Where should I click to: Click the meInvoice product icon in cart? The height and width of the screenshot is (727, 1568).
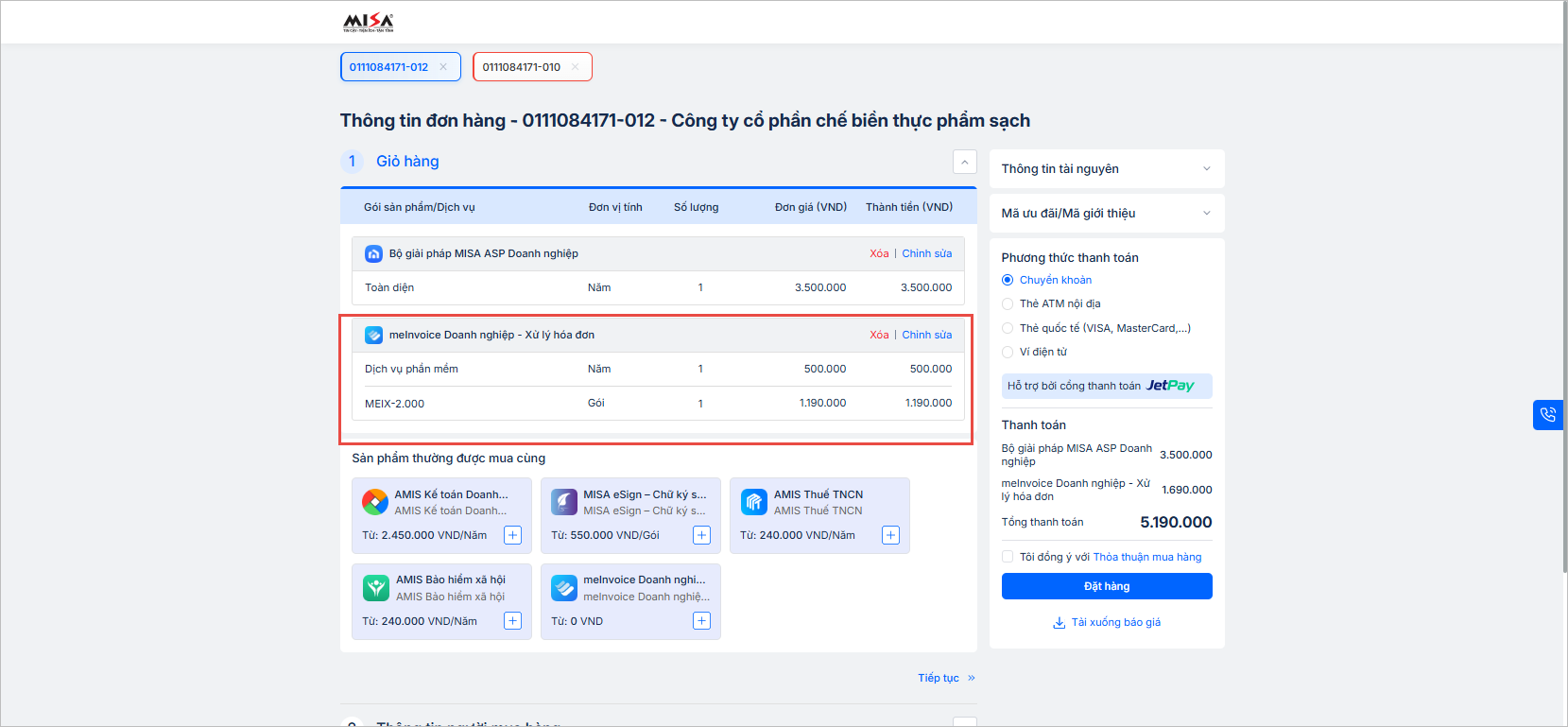click(x=373, y=335)
